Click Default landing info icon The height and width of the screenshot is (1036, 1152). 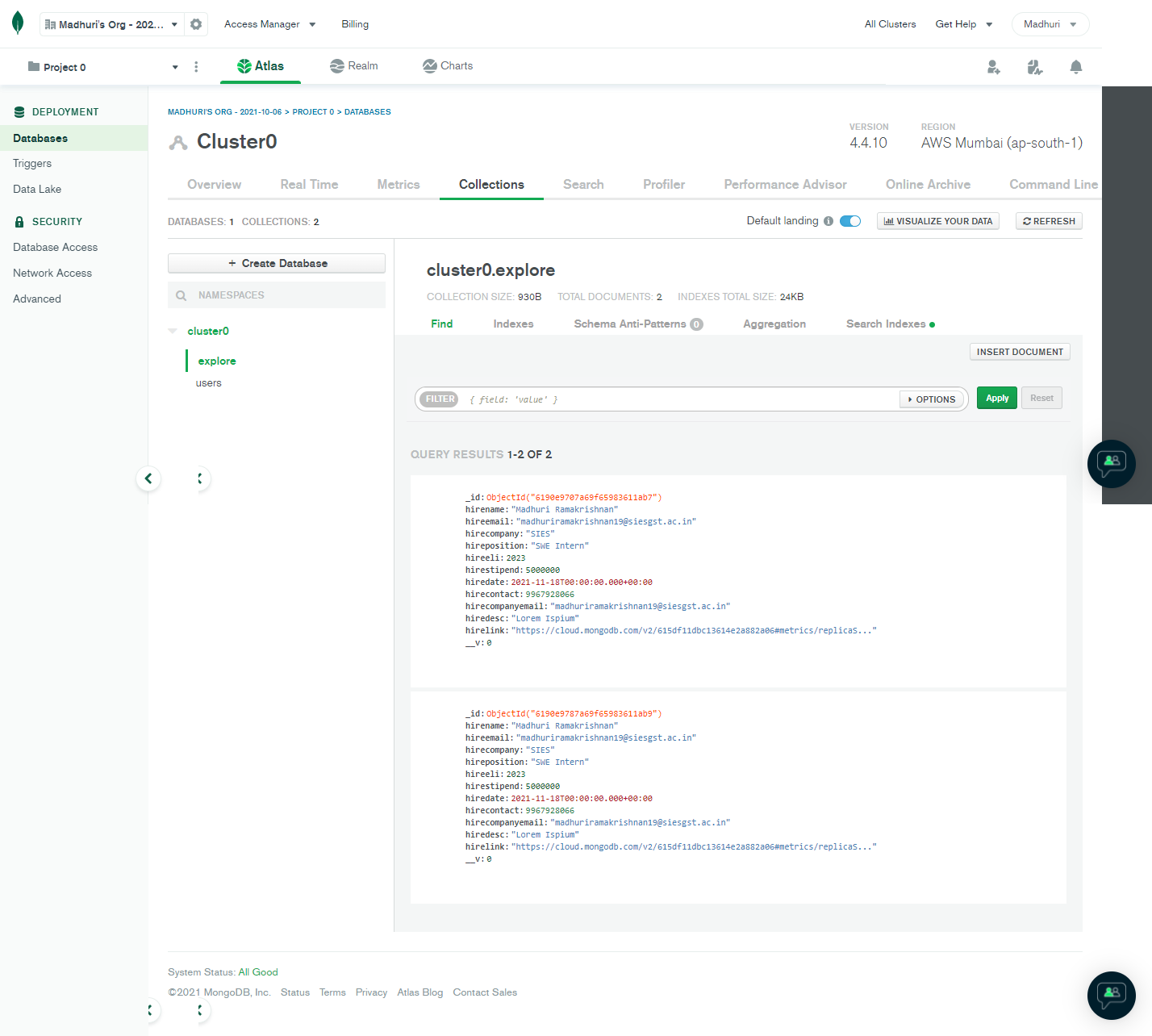[829, 221]
